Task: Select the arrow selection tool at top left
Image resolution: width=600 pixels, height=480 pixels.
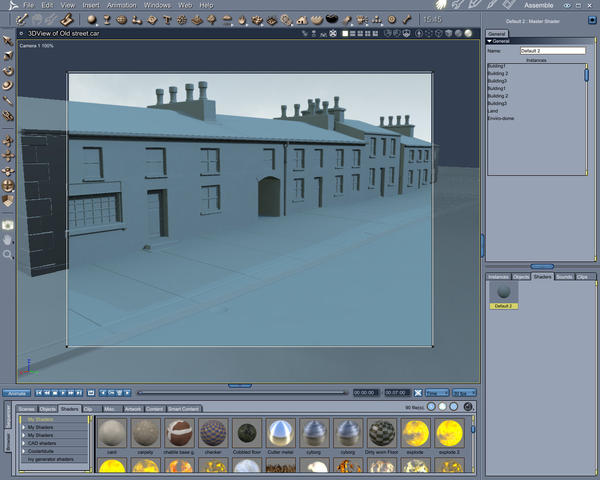Action: (x=8, y=41)
